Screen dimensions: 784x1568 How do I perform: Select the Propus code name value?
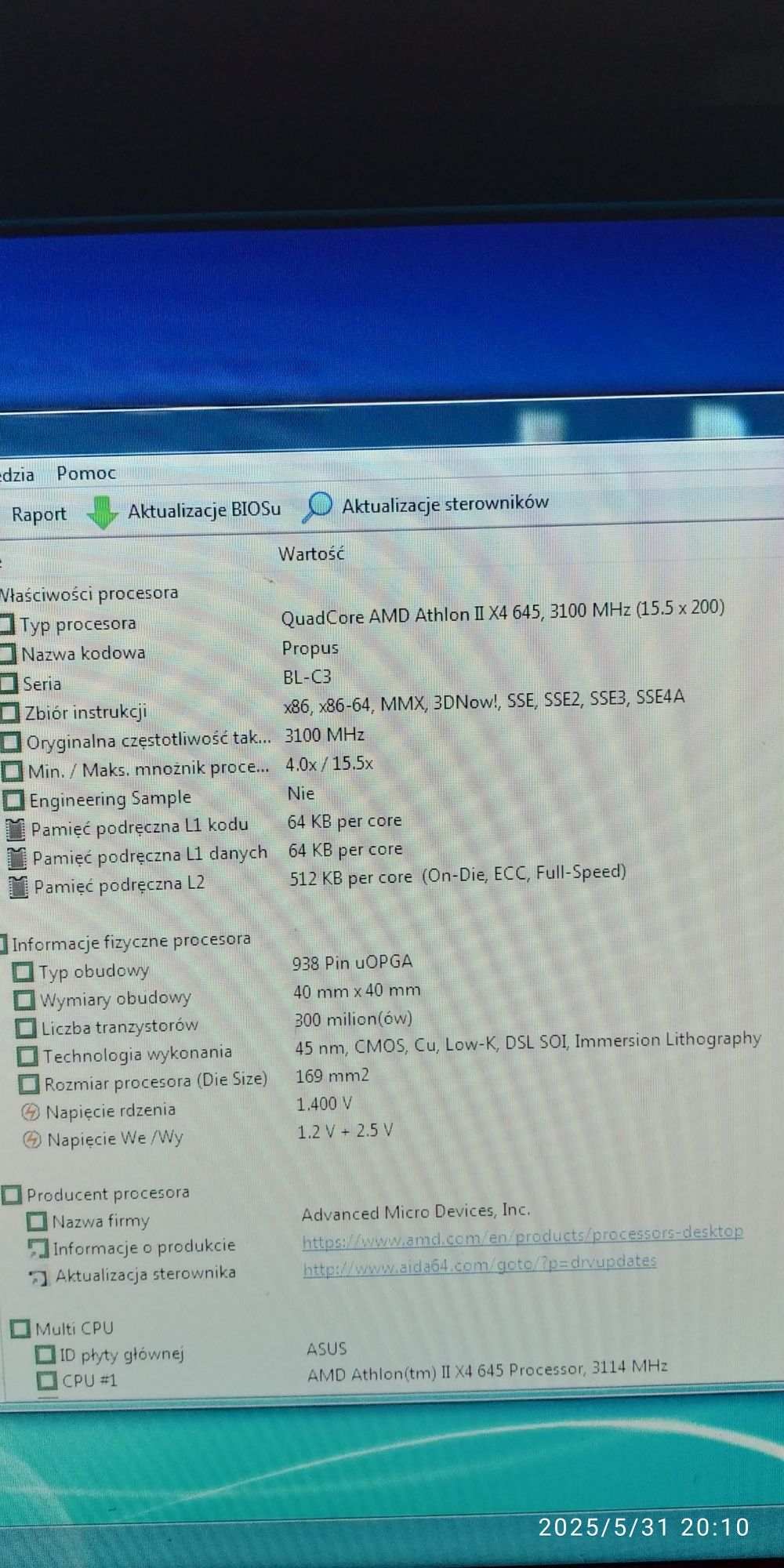(x=310, y=648)
